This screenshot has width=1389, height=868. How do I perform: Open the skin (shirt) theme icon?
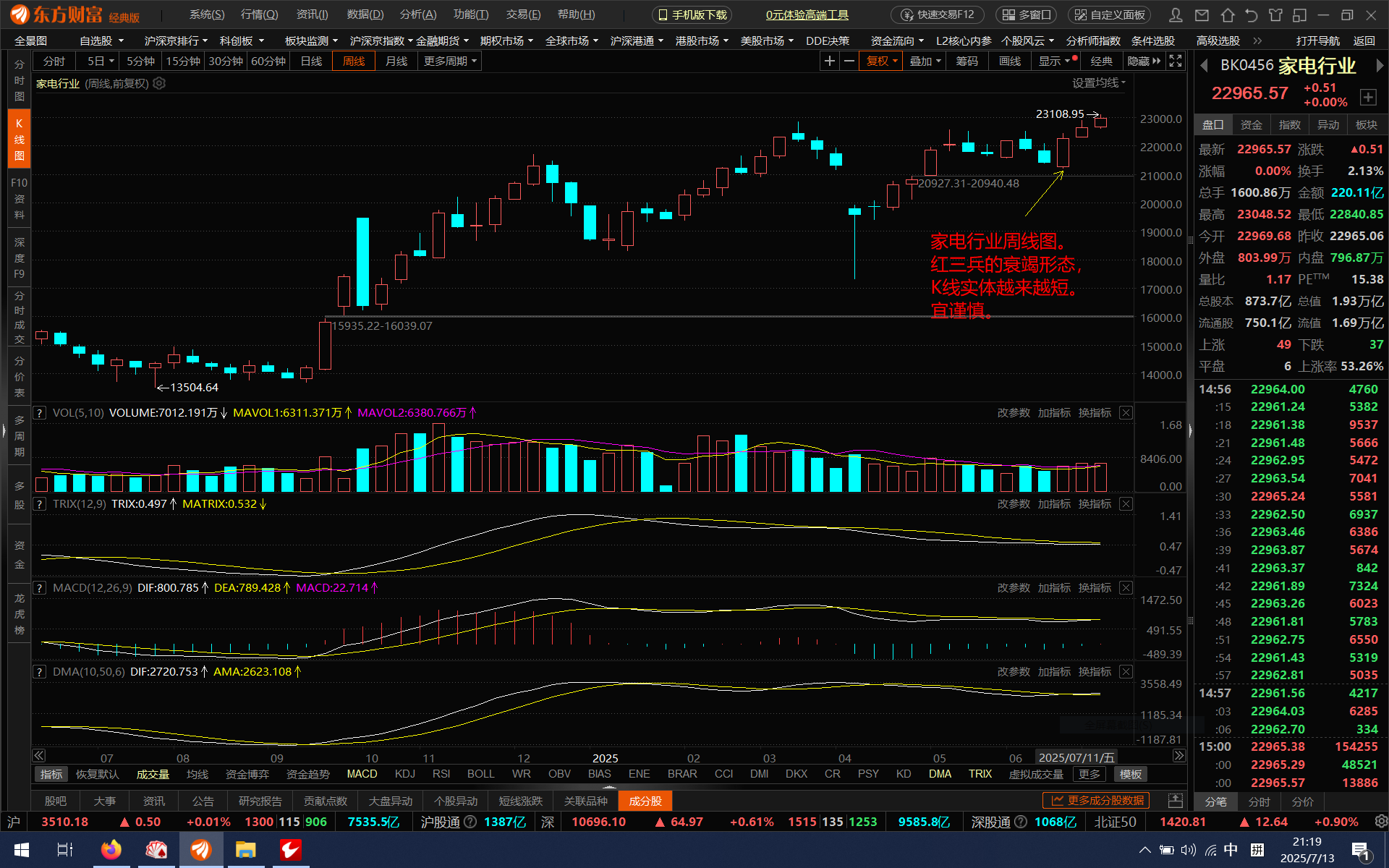tap(1276, 14)
